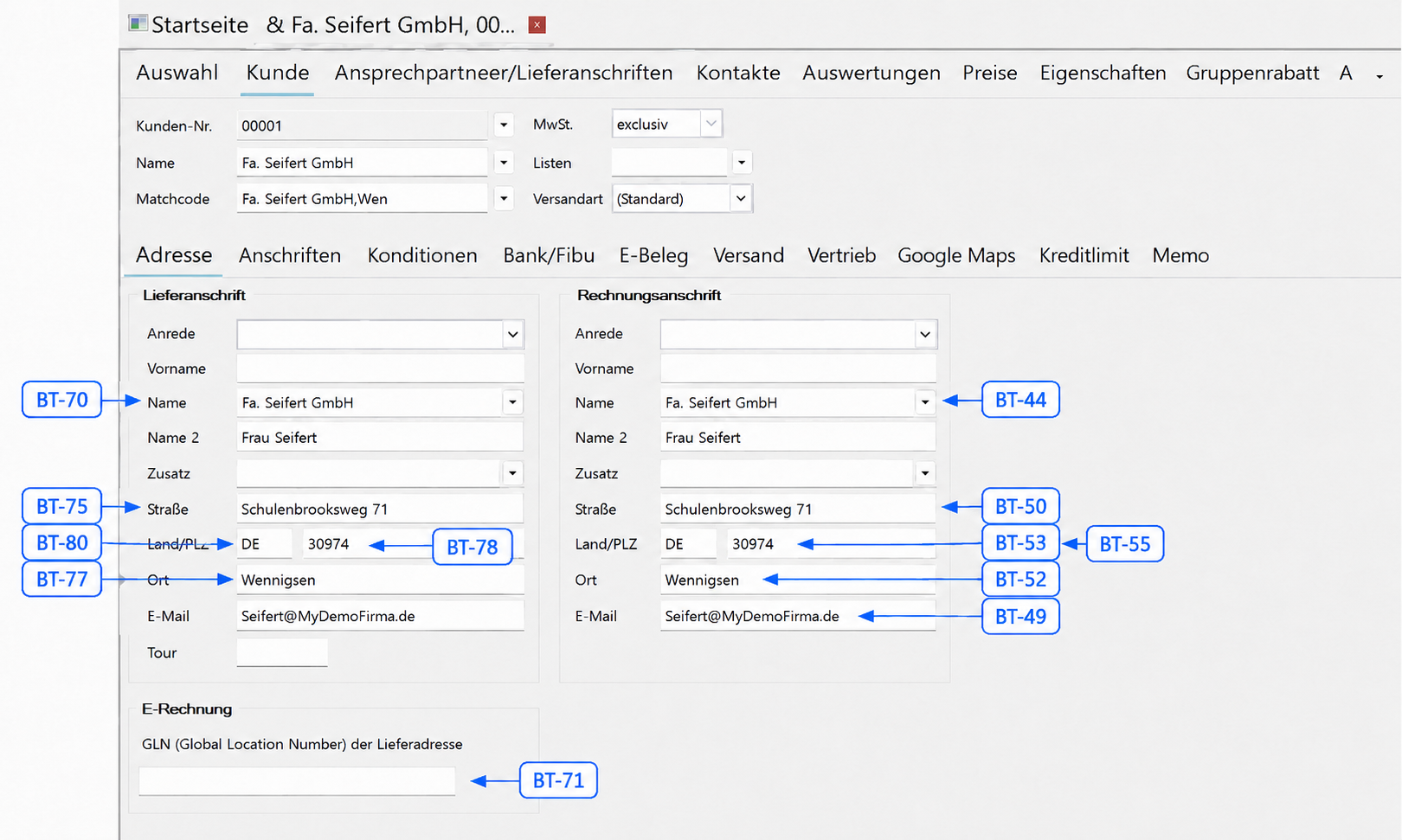Image resolution: width=1402 pixels, height=840 pixels.
Task: Switch to the Anschriften sub-tab
Action: tap(290, 255)
